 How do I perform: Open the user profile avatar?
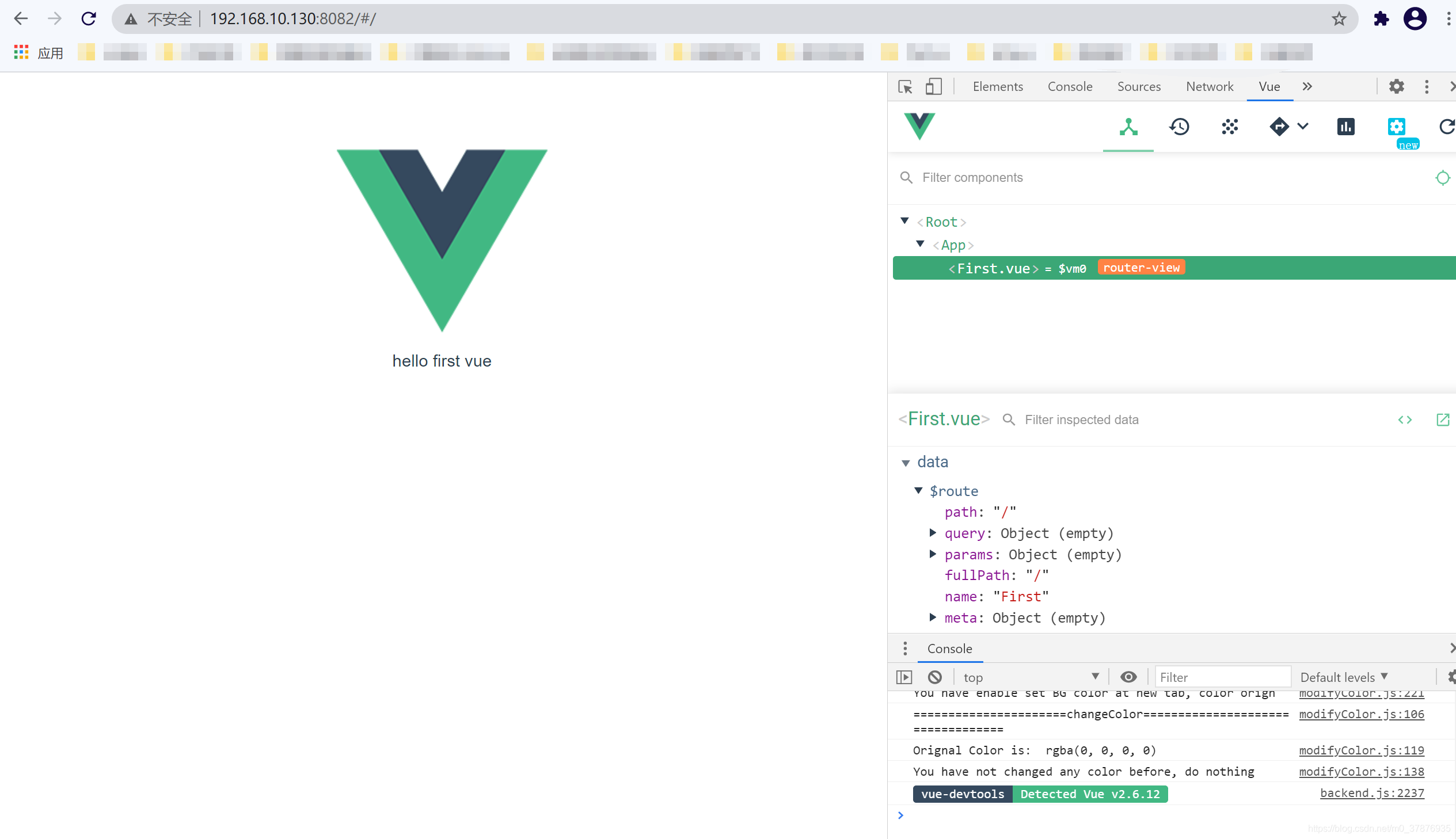coord(1415,19)
